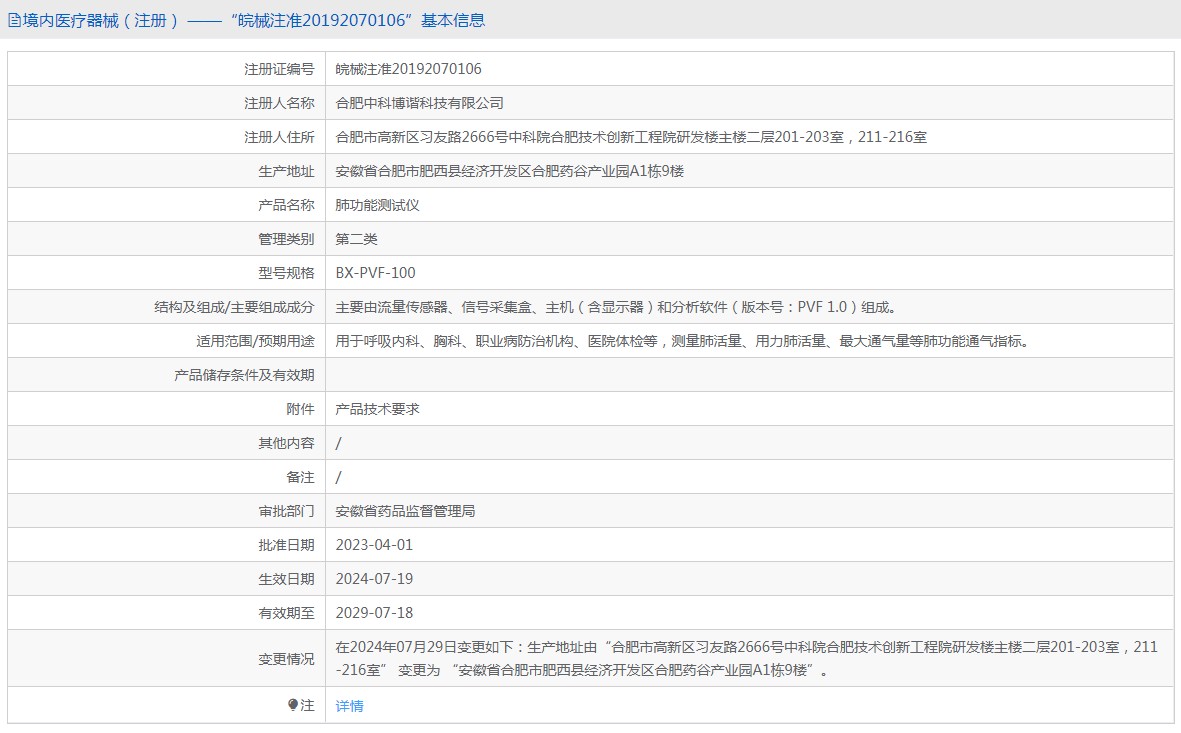Click the label 注册人名称
This screenshot has width=1181, height=733.
coord(279,103)
